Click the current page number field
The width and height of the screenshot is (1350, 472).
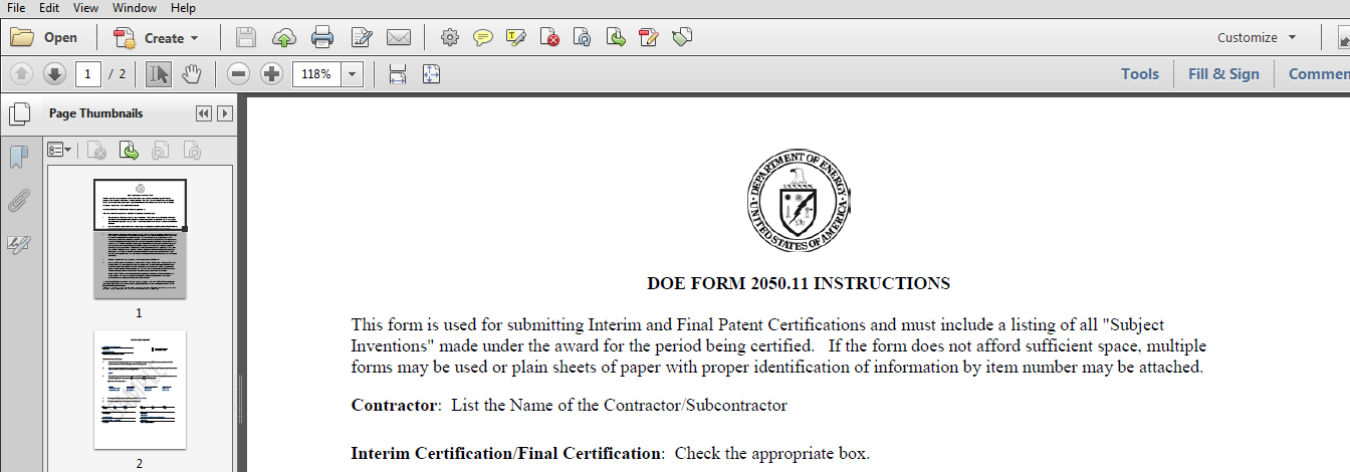(88, 74)
